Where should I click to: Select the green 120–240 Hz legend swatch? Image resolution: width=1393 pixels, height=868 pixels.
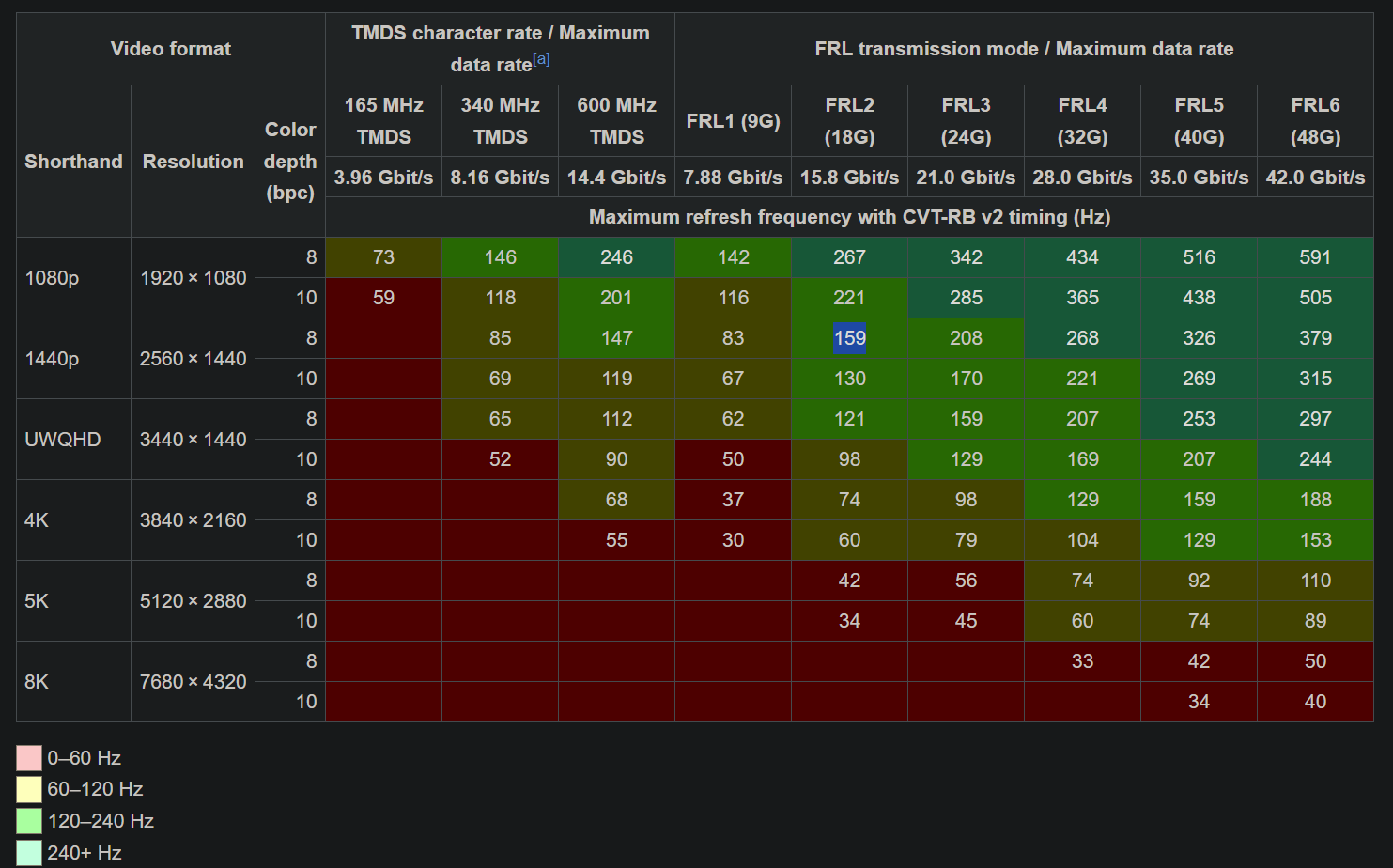29,821
